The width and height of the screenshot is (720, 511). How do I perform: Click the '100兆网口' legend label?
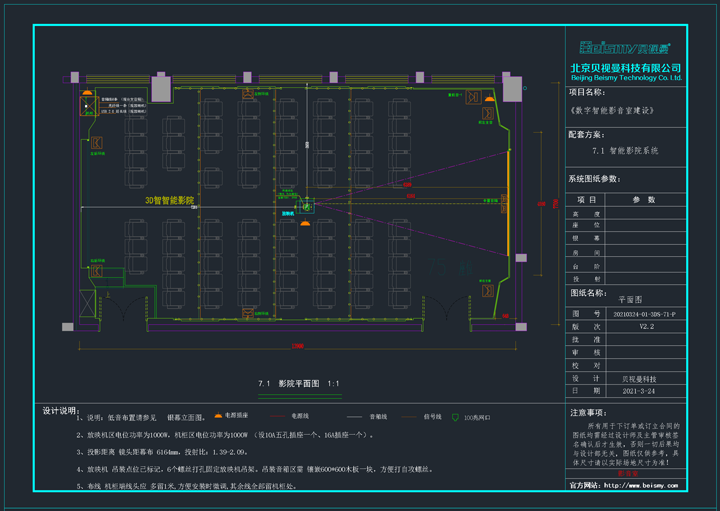pyautogui.click(x=477, y=418)
